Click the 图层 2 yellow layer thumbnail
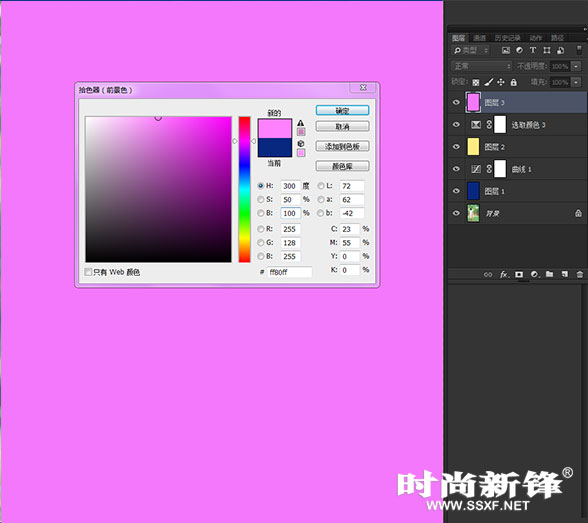Screen dimensions: 588x523 [473, 147]
